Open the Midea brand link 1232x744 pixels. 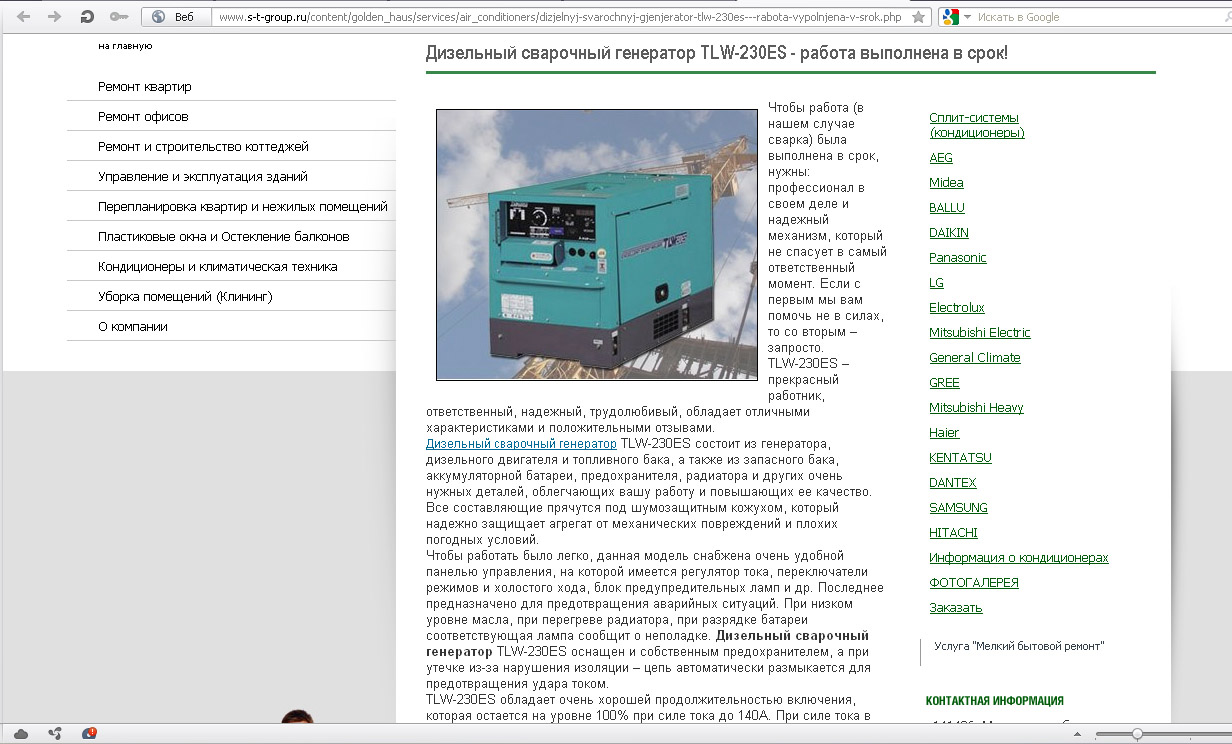(x=946, y=183)
